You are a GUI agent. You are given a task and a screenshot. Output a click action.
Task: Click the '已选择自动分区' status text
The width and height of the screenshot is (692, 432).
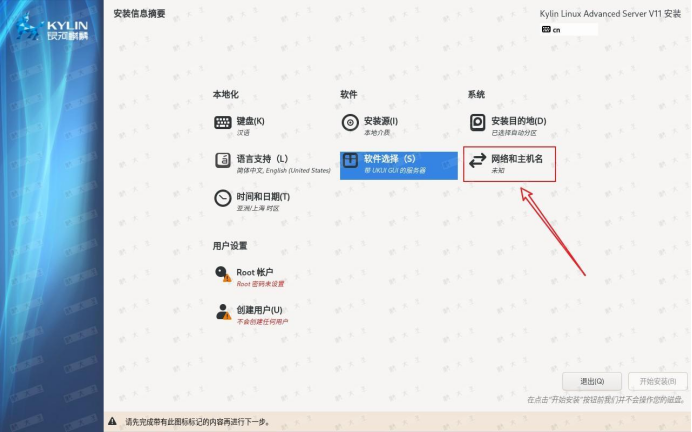[x=514, y=133]
